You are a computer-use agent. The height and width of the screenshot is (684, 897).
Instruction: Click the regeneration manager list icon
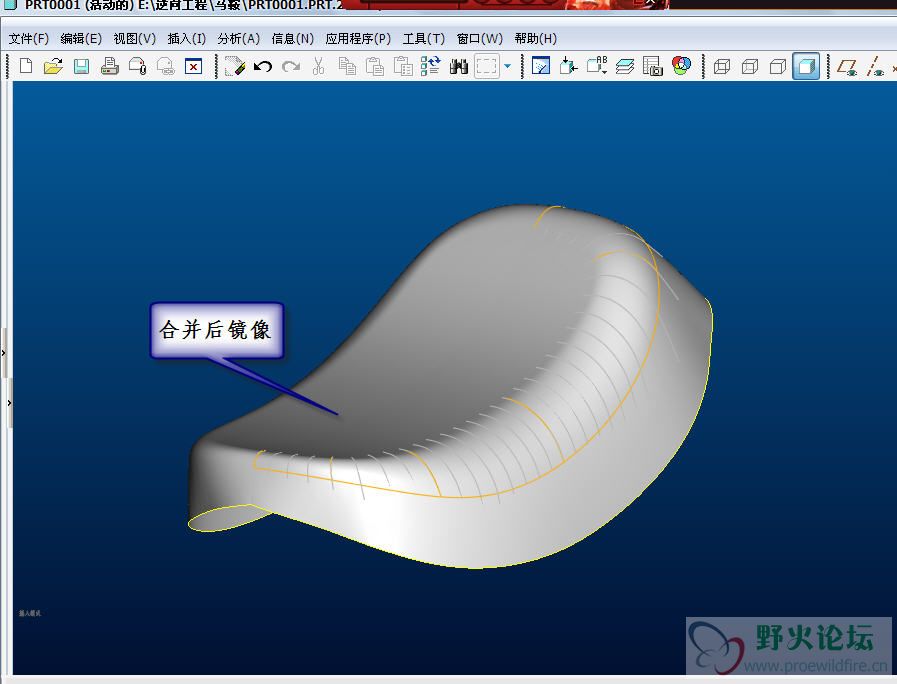click(x=431, y=66)
